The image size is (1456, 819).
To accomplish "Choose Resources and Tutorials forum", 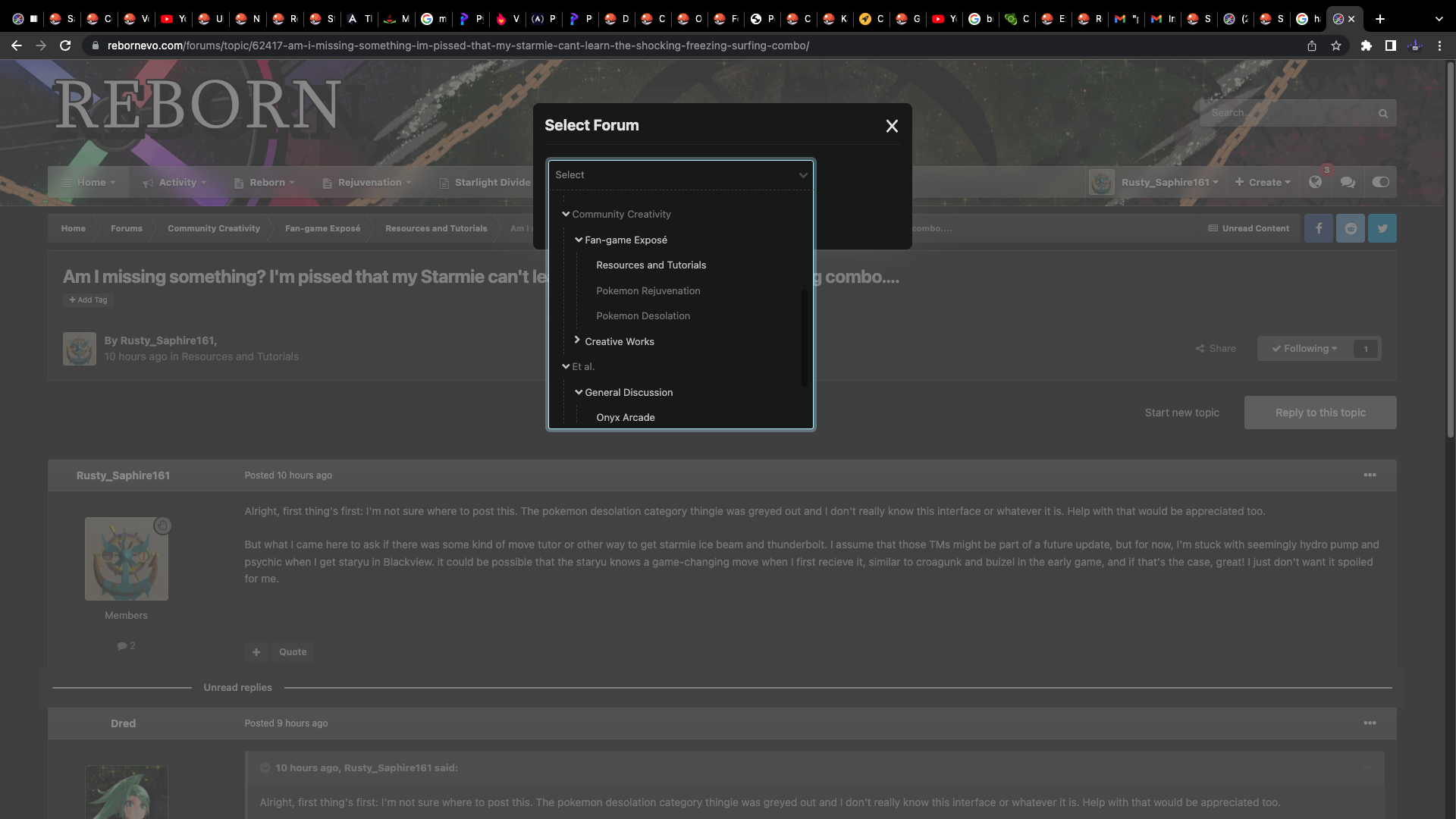I will pyautogui.click(x=651, y=265).
